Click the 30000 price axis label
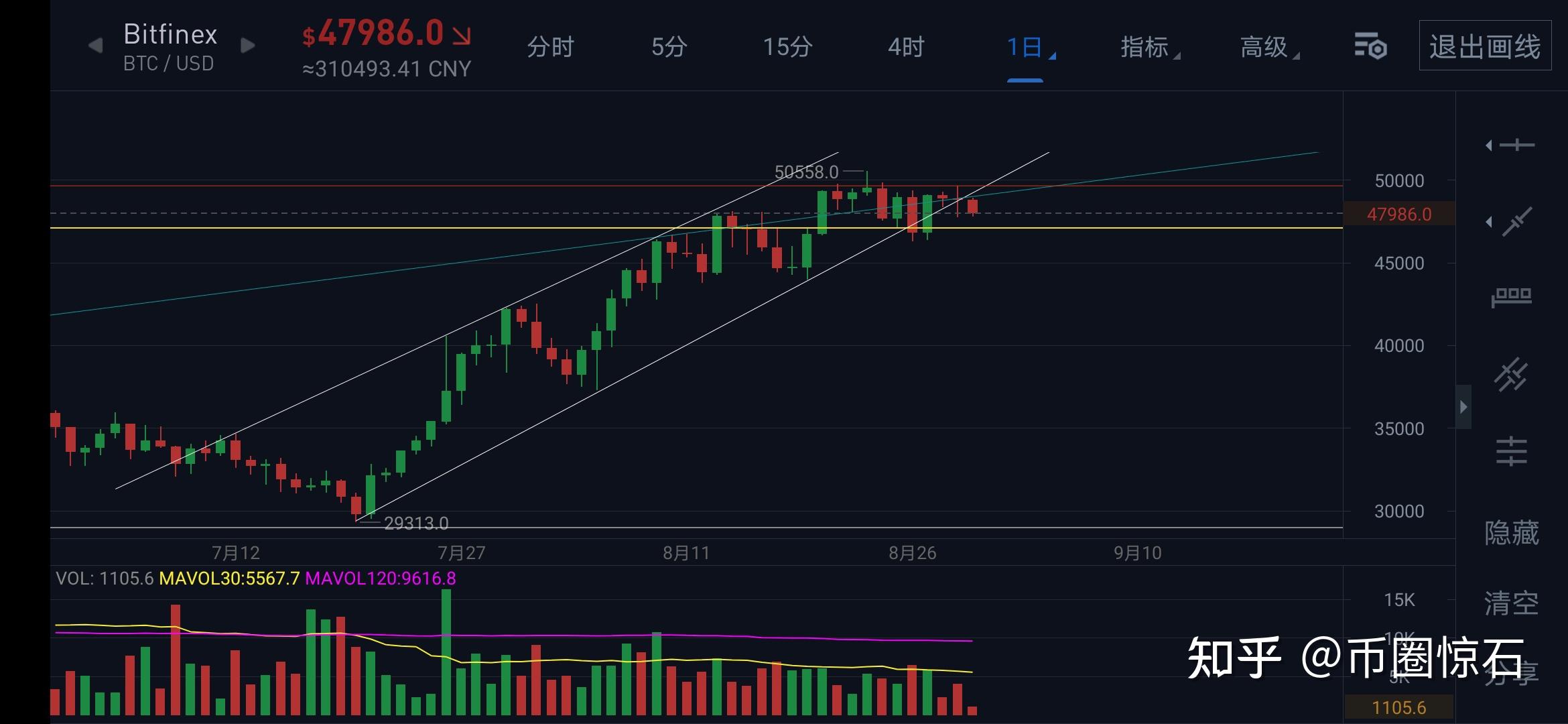This screenshot has height=724, width=1568. point(1399,511)
